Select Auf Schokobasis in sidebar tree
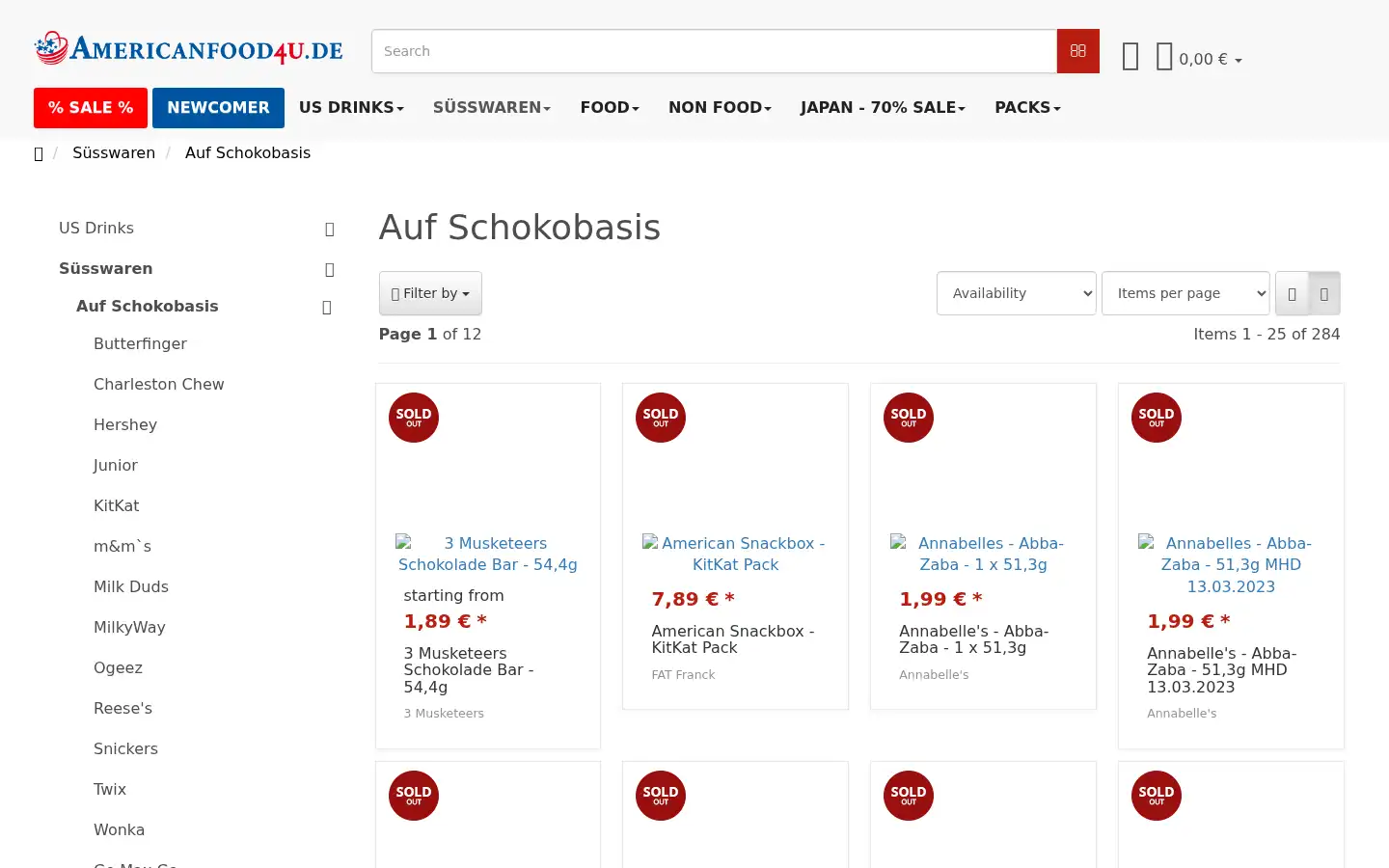 [x=148, y=307]
